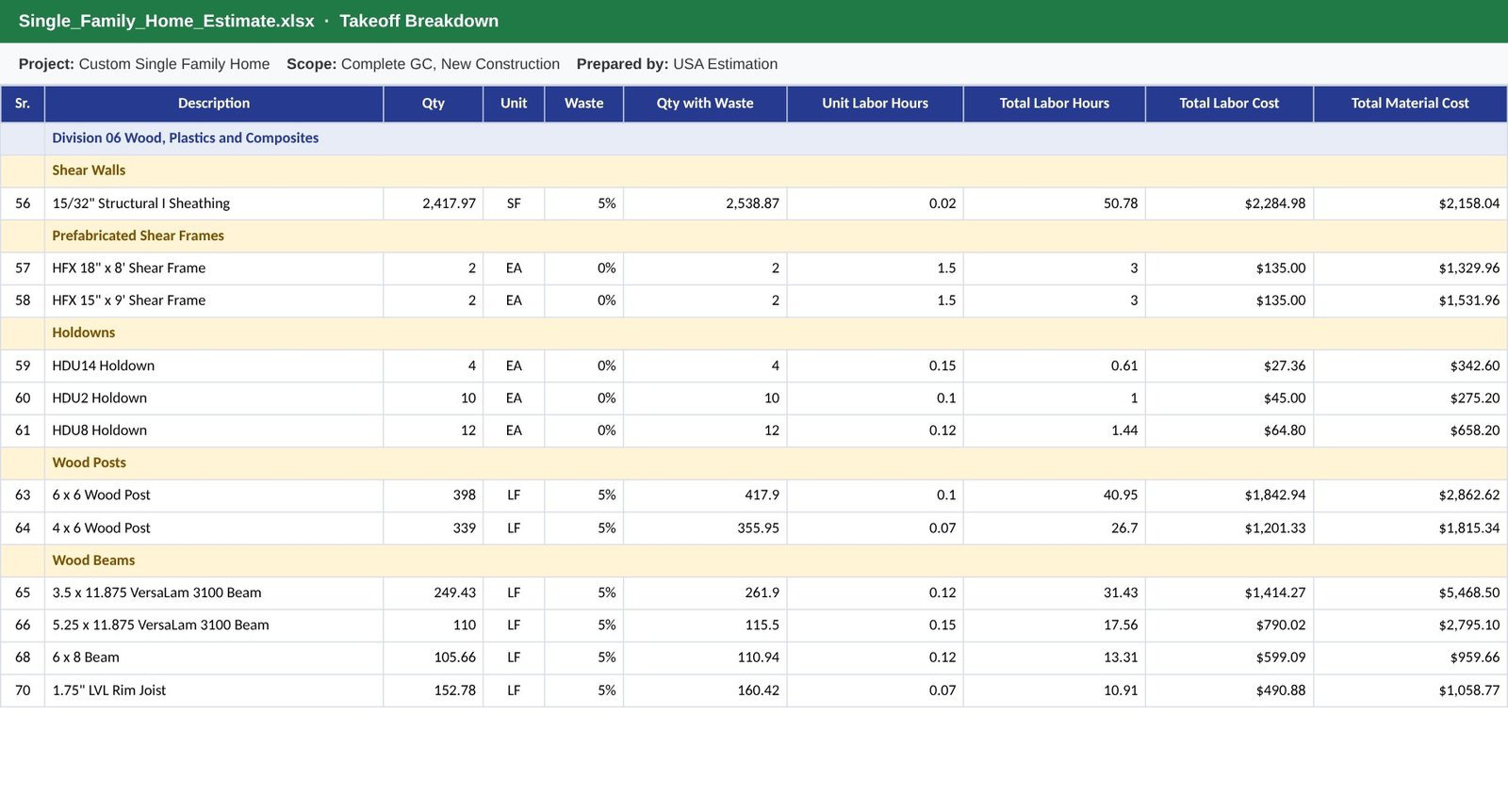
Task: Select the Unit Labor Hours header
Action: 875,104
